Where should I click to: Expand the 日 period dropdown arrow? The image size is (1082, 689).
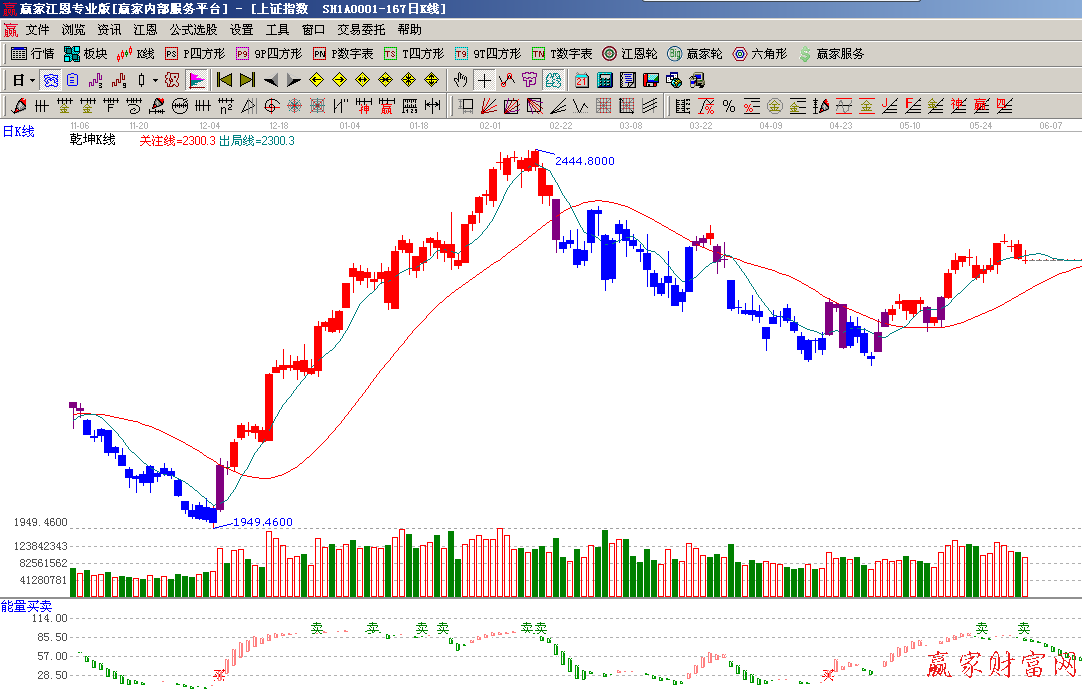32,80
